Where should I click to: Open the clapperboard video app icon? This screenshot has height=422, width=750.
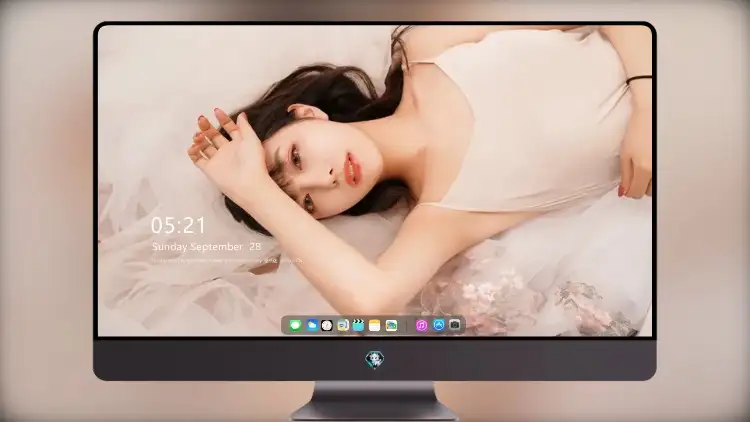pyautogui.click(x=358, y=325)
